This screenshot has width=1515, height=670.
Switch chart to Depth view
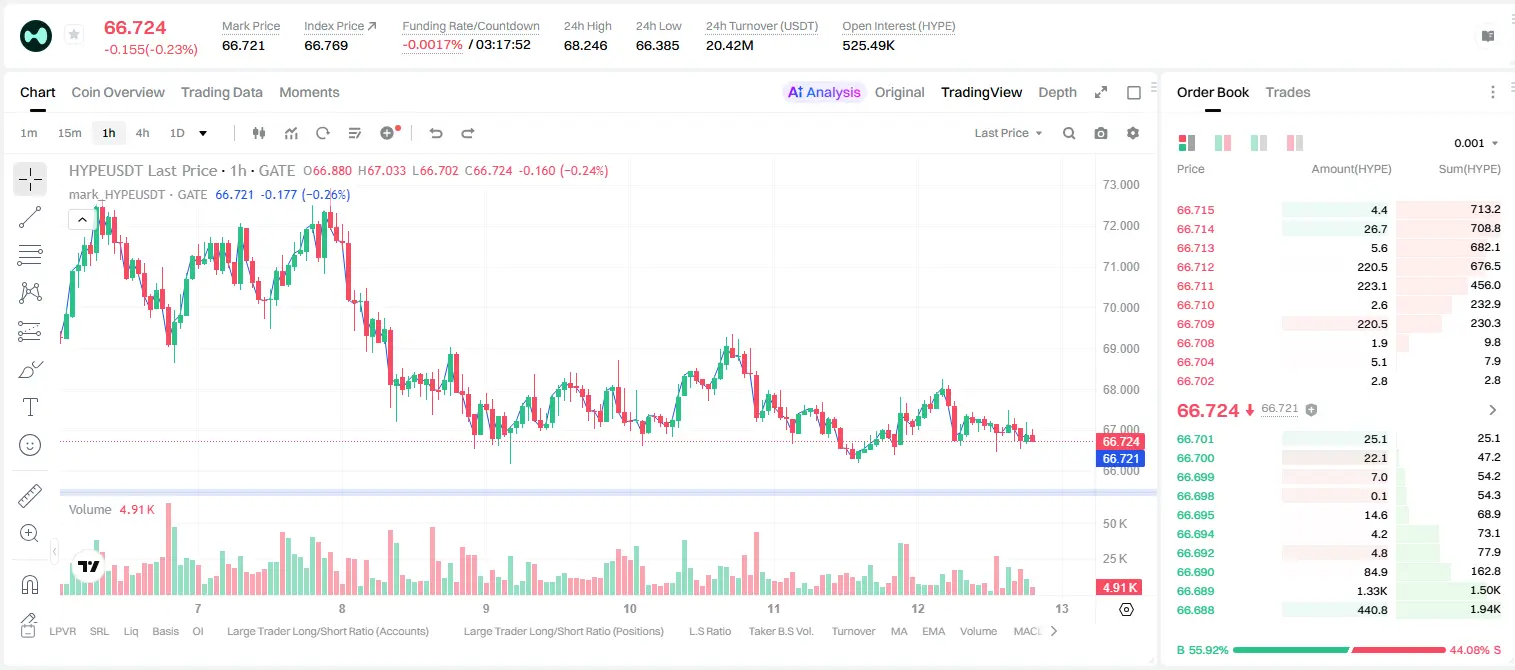pos(1057,92)
